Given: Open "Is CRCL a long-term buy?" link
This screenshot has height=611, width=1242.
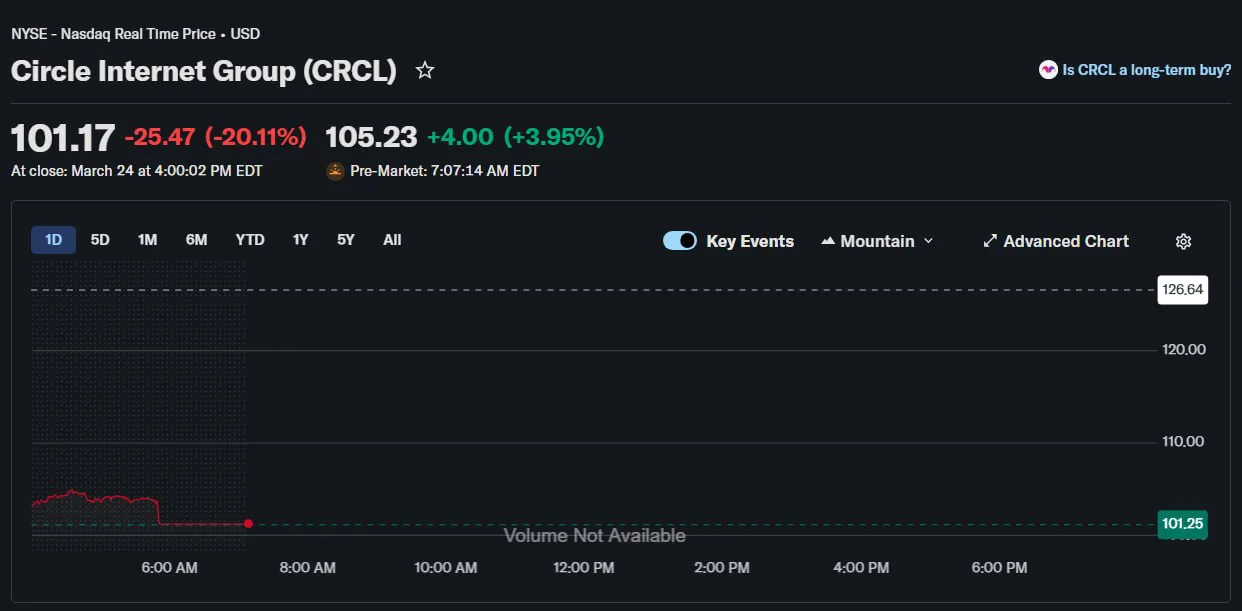Looking at the screenshot, I should click(x=1146, y=70).
